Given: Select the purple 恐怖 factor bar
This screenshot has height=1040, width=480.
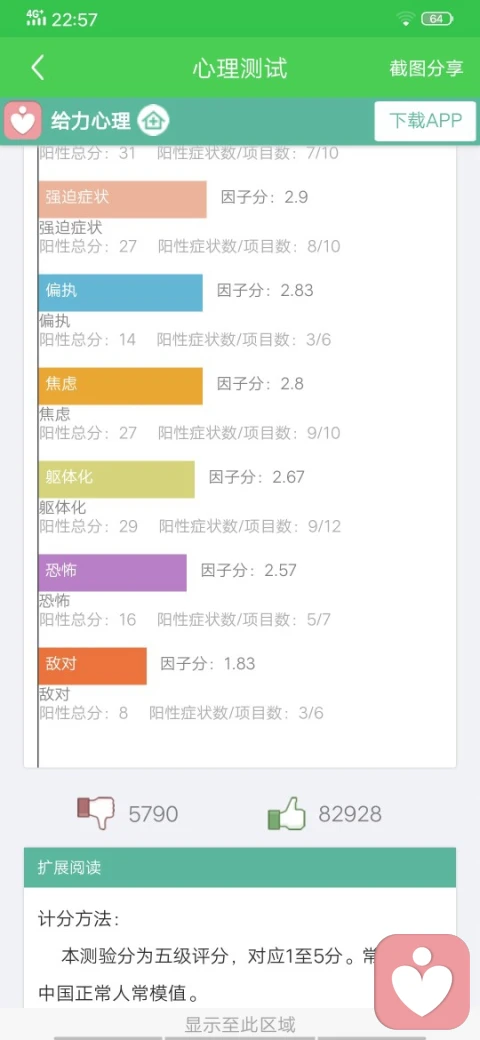Looking at the screenshot, I should [x=113, y=572].
